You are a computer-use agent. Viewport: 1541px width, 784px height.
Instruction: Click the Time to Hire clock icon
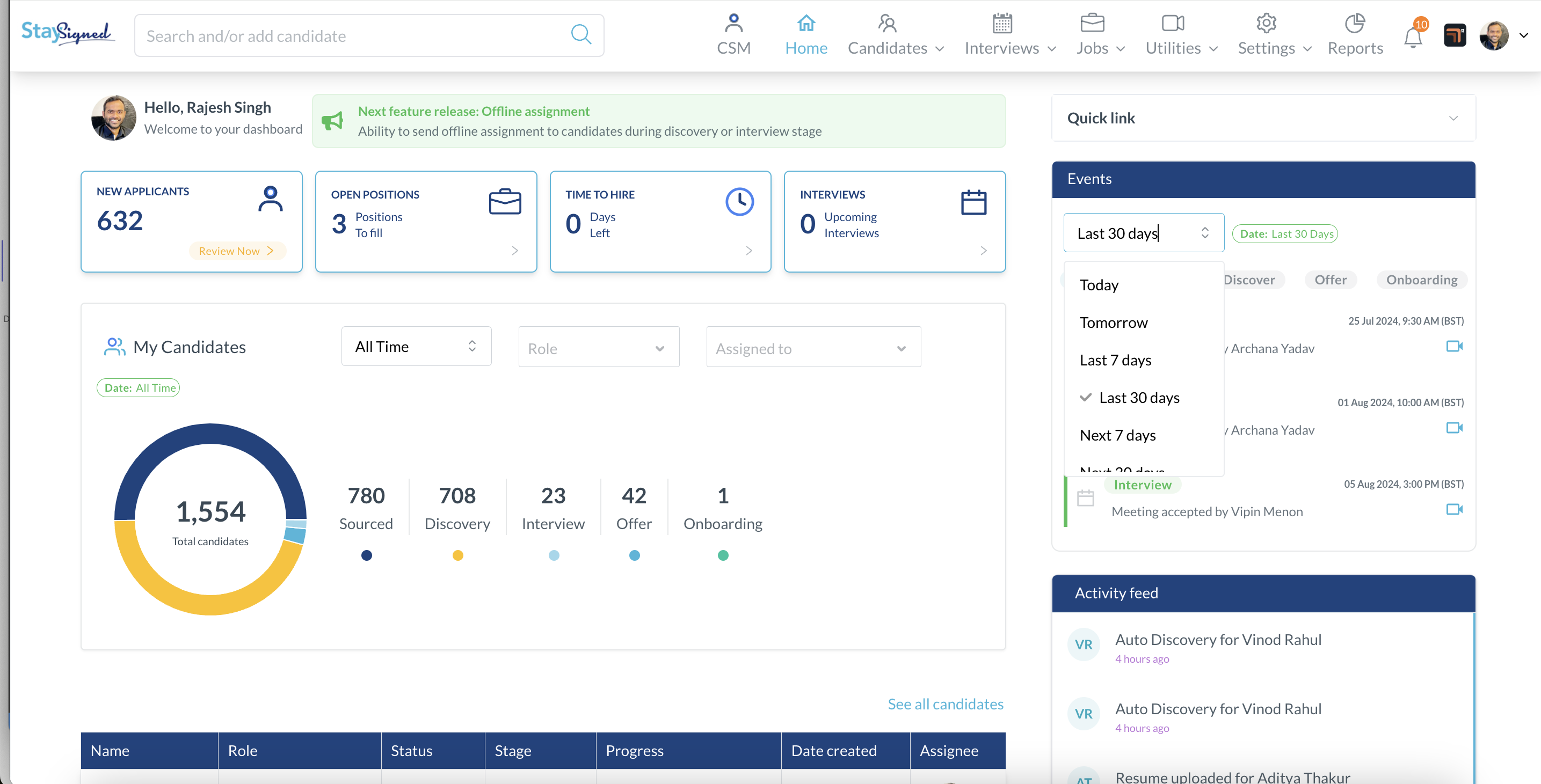[739, 202]
